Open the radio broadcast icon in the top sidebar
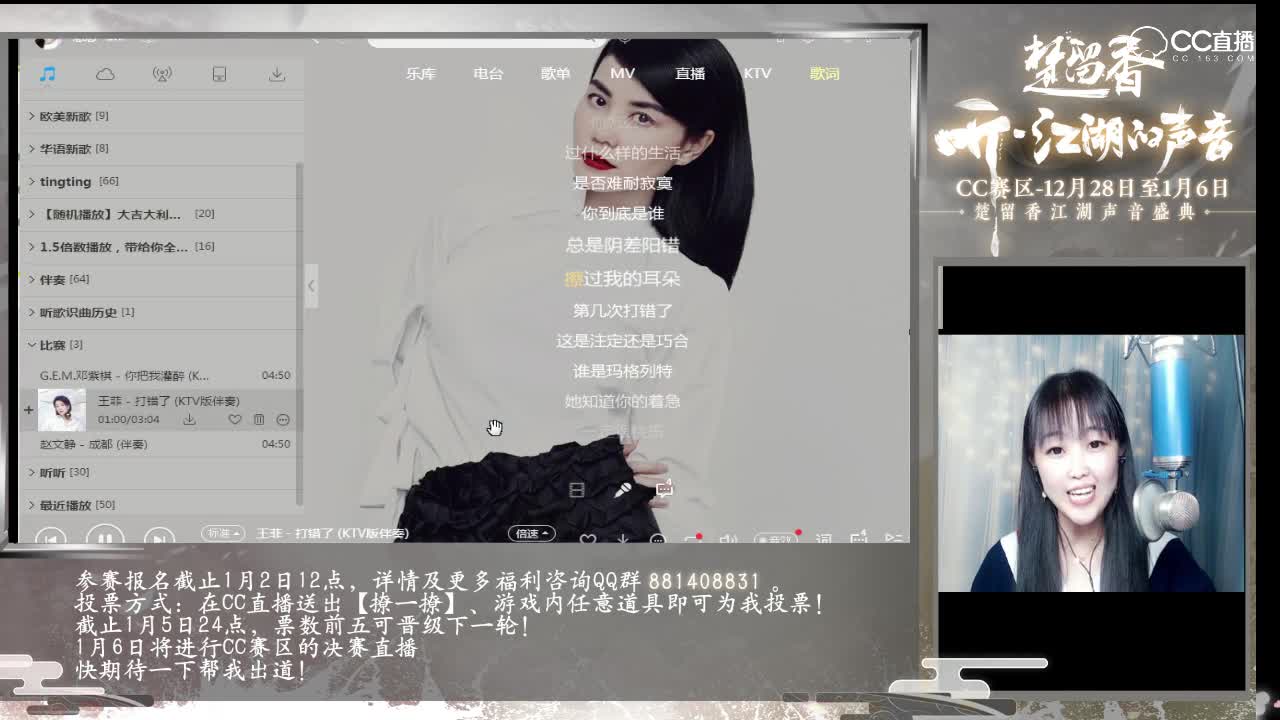The height and width of the screenshot is (720, 1280). (163, 75)
